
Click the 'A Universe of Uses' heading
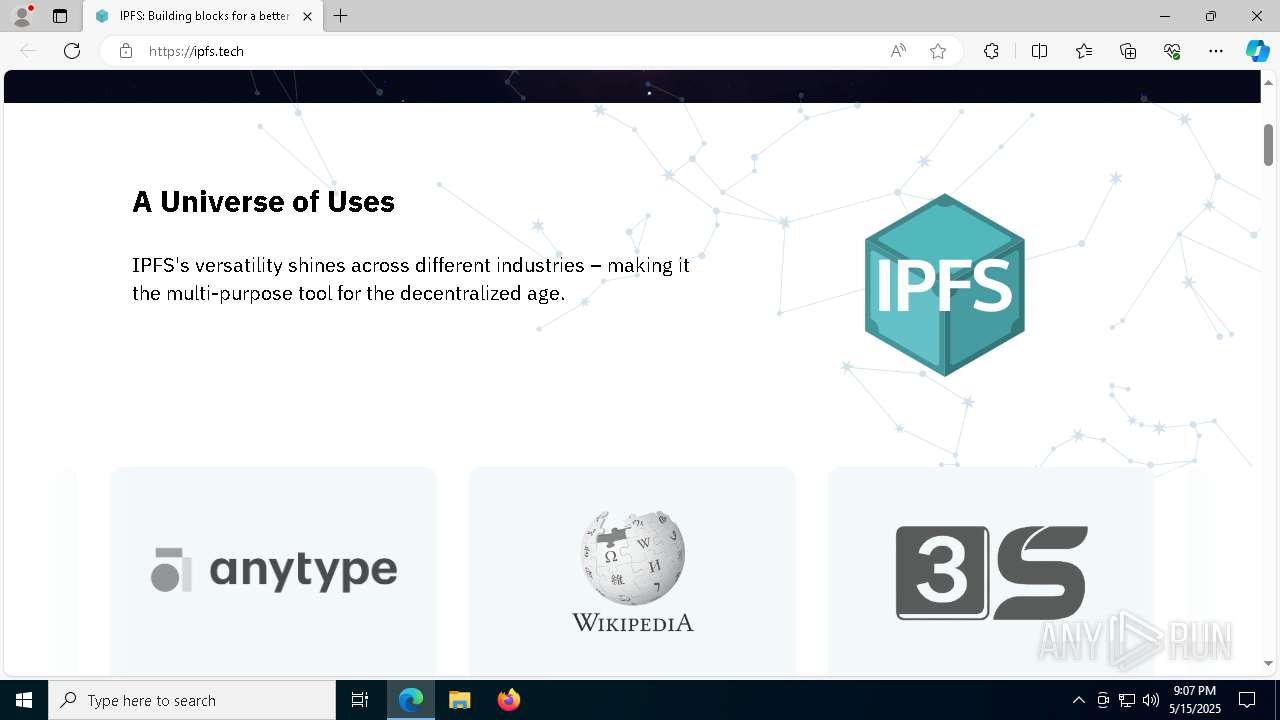coord(264,202)
